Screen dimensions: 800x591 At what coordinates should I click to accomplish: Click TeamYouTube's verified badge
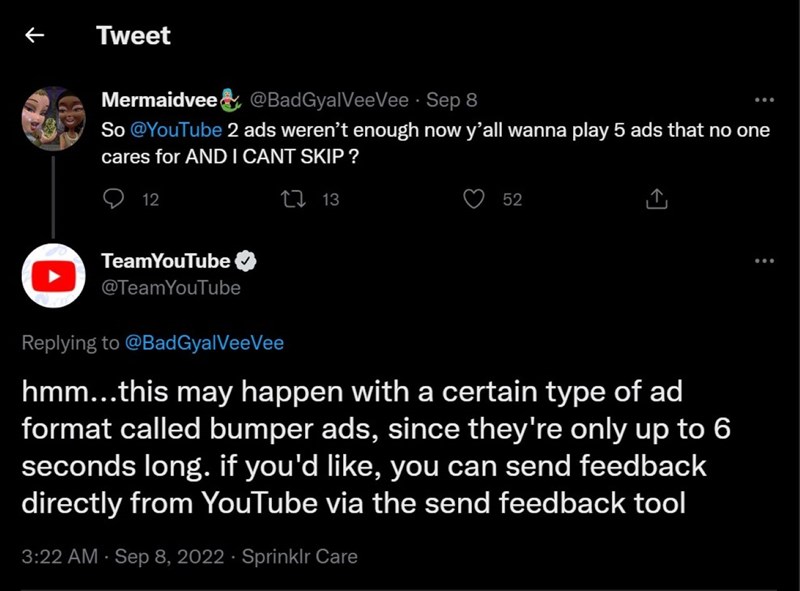click(243, 260)
